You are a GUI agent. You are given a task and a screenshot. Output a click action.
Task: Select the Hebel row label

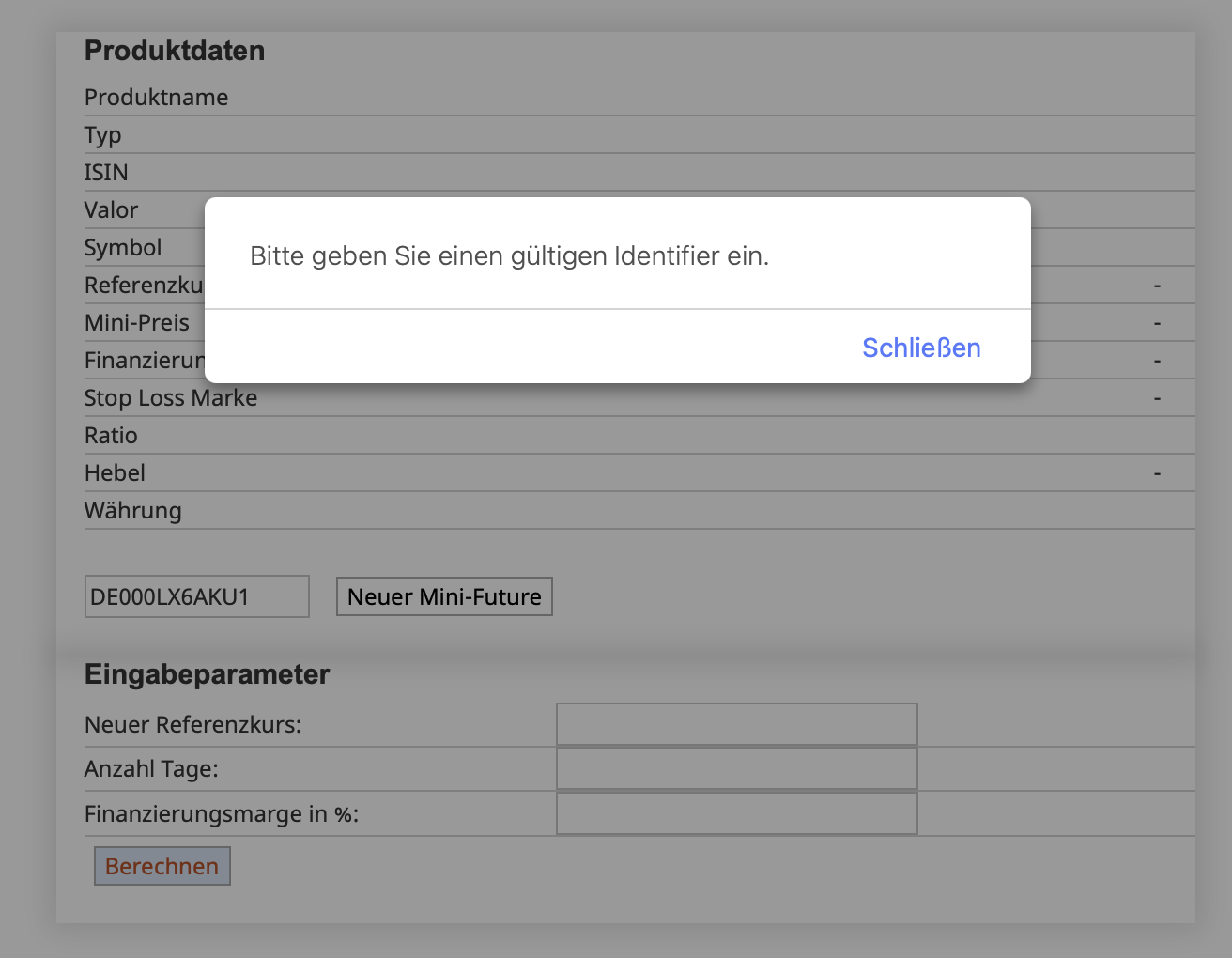pyautogui.click(x=115, y=473)
